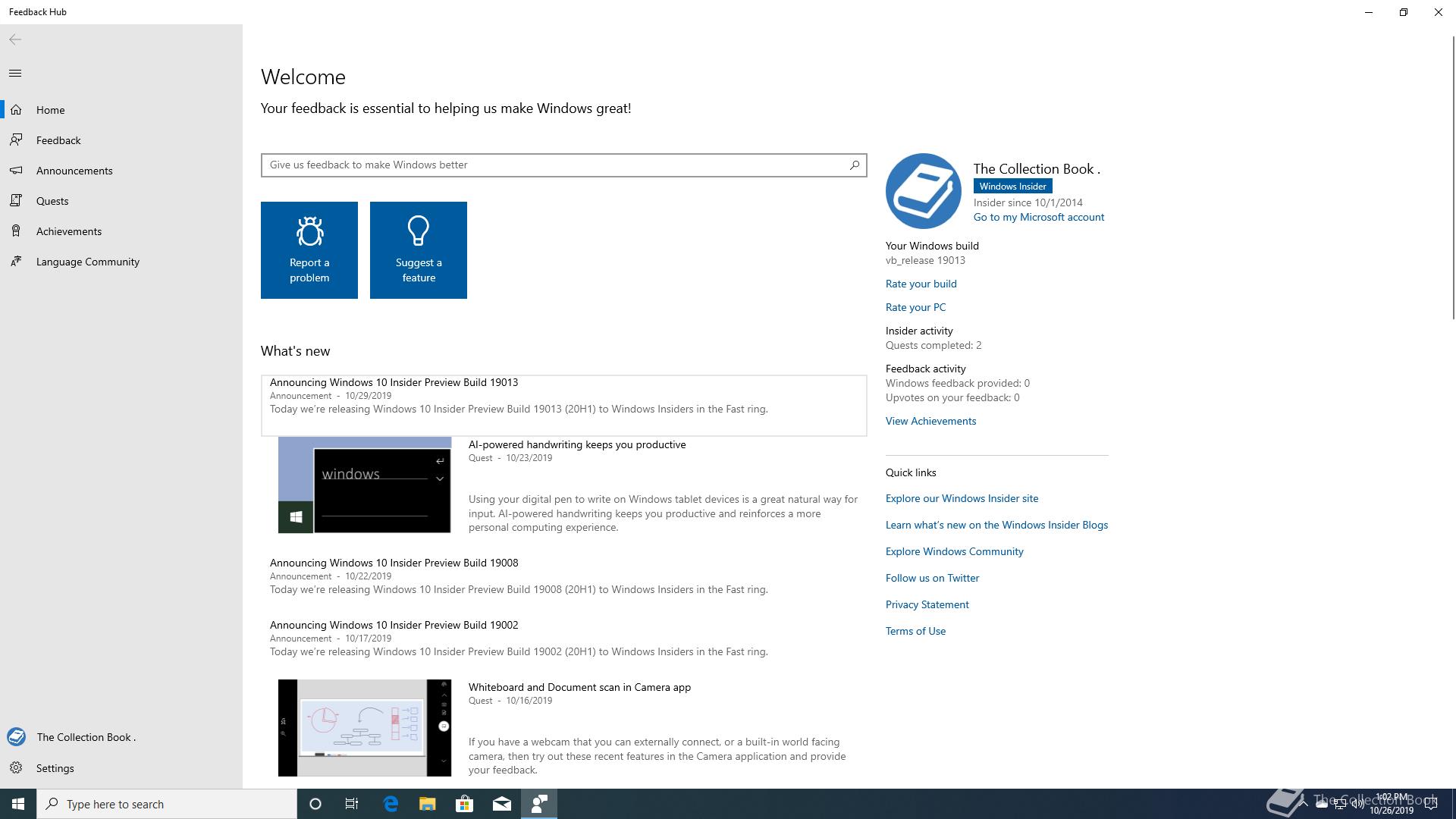This screenshot has height=819, width=1456.
Task: Click the Announcements megaphone icon
Action: coord(16,171)
